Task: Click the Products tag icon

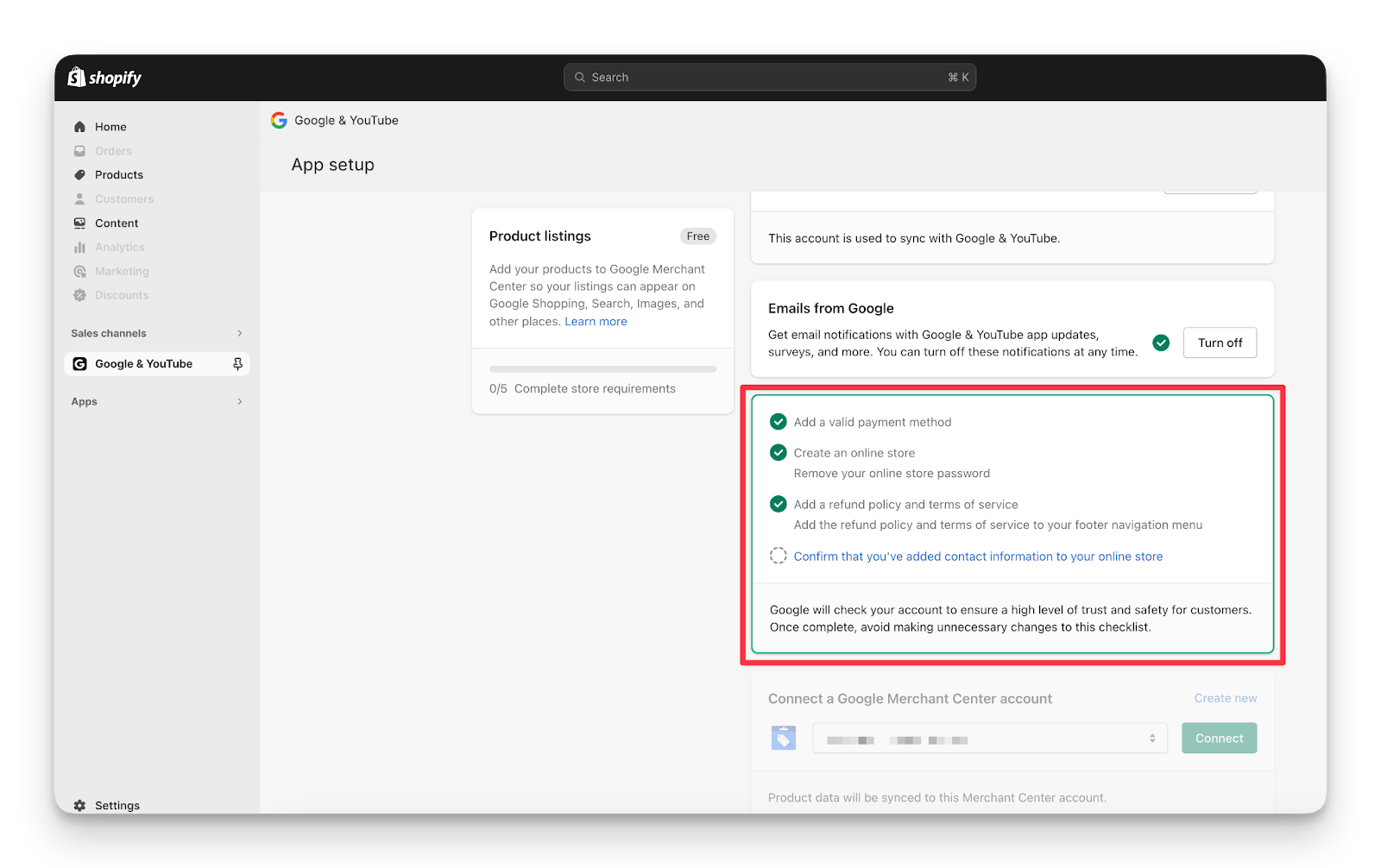Action: click(79, 175)
